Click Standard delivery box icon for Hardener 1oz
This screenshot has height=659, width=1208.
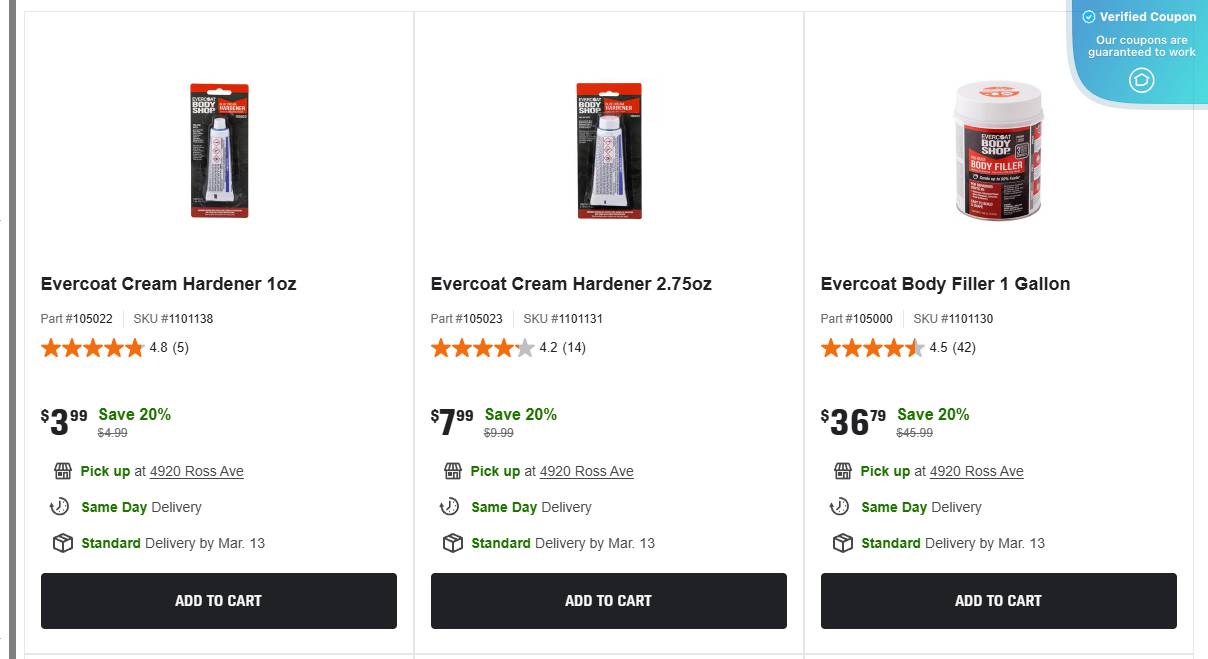coord(63,543)
